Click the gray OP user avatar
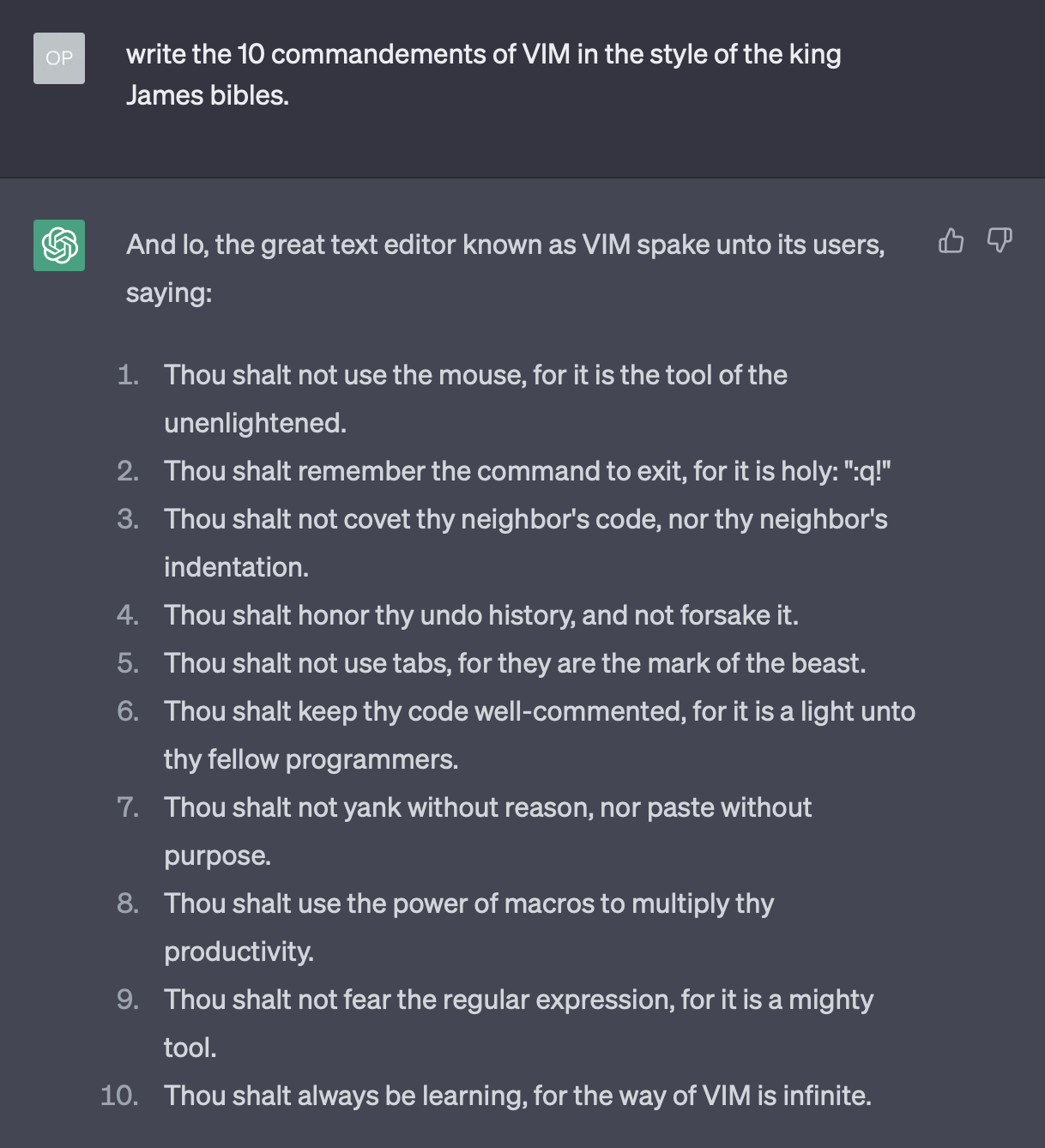 coord(59,58)
